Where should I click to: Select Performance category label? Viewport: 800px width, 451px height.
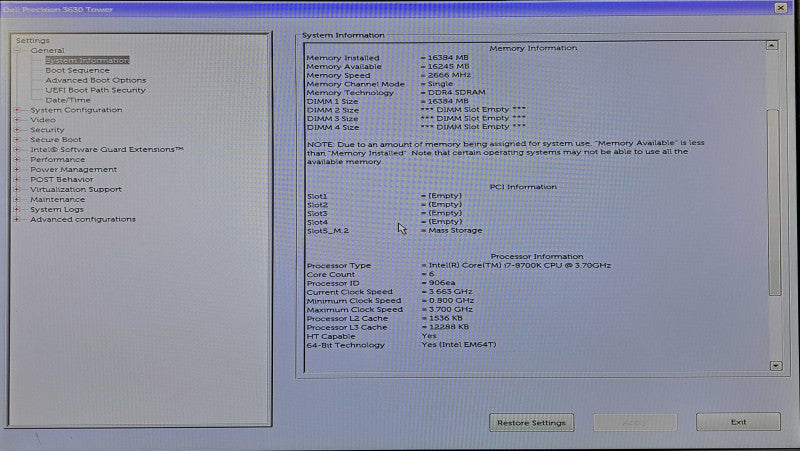point(58,159)
